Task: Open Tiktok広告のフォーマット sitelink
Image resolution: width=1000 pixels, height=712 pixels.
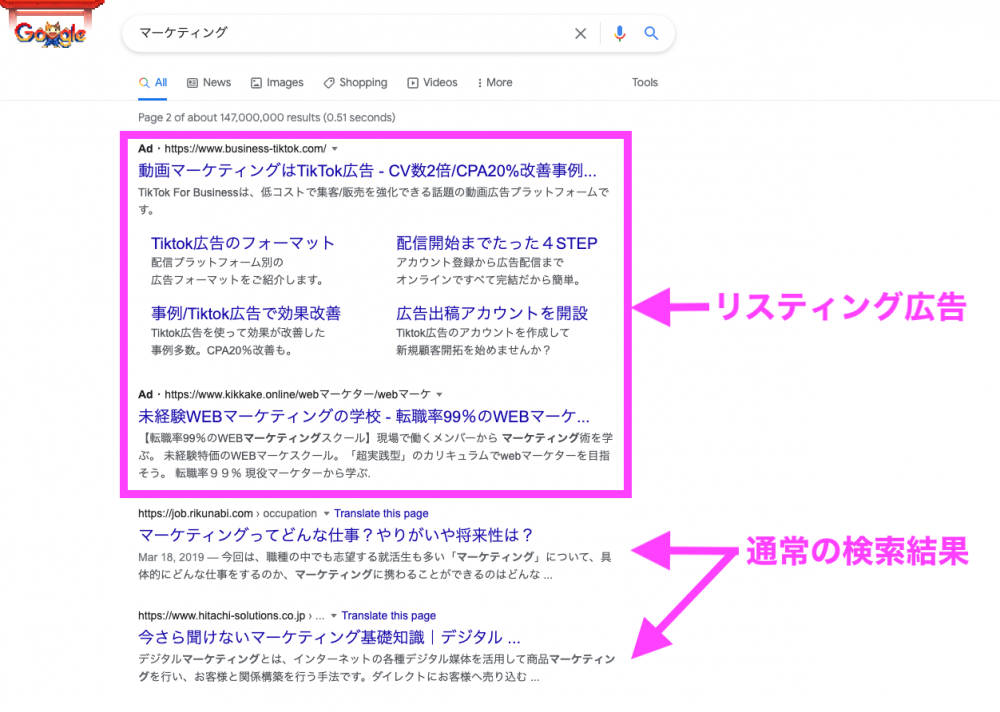Action: pos(242,243)
